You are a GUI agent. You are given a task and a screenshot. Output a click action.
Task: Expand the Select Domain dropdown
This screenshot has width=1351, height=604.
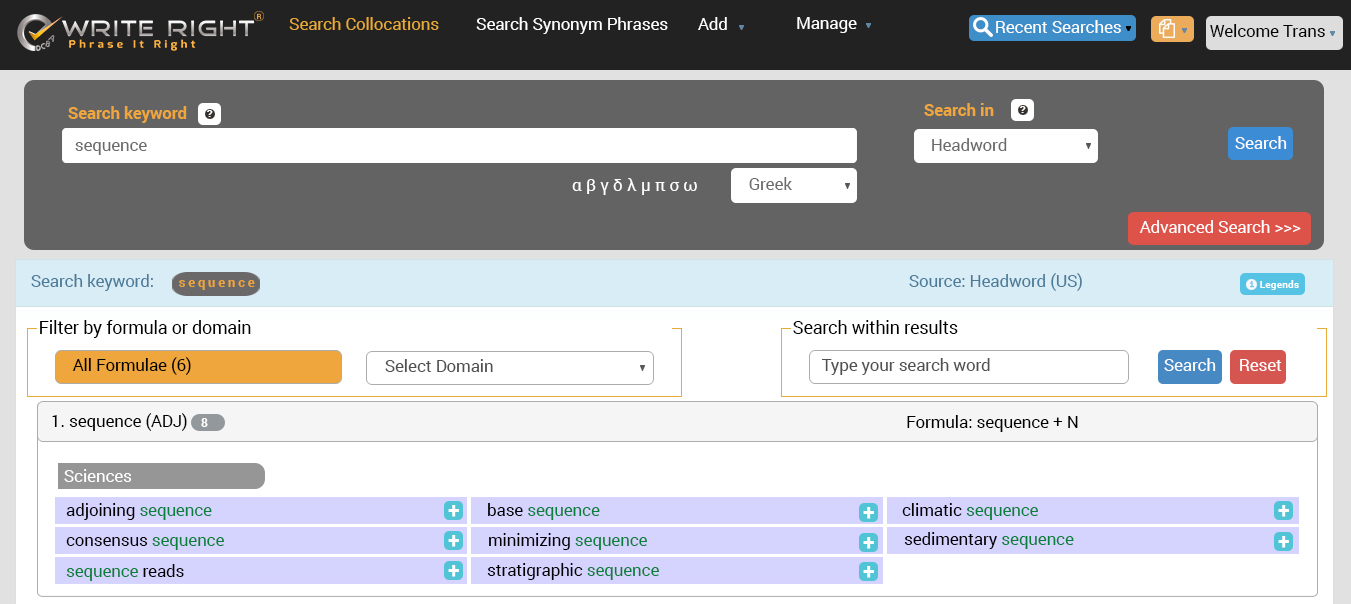click(510, 367)
